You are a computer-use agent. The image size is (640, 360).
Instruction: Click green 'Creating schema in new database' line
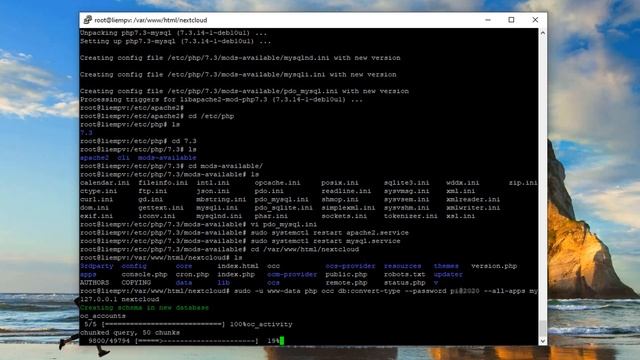[x=144, y=307]
